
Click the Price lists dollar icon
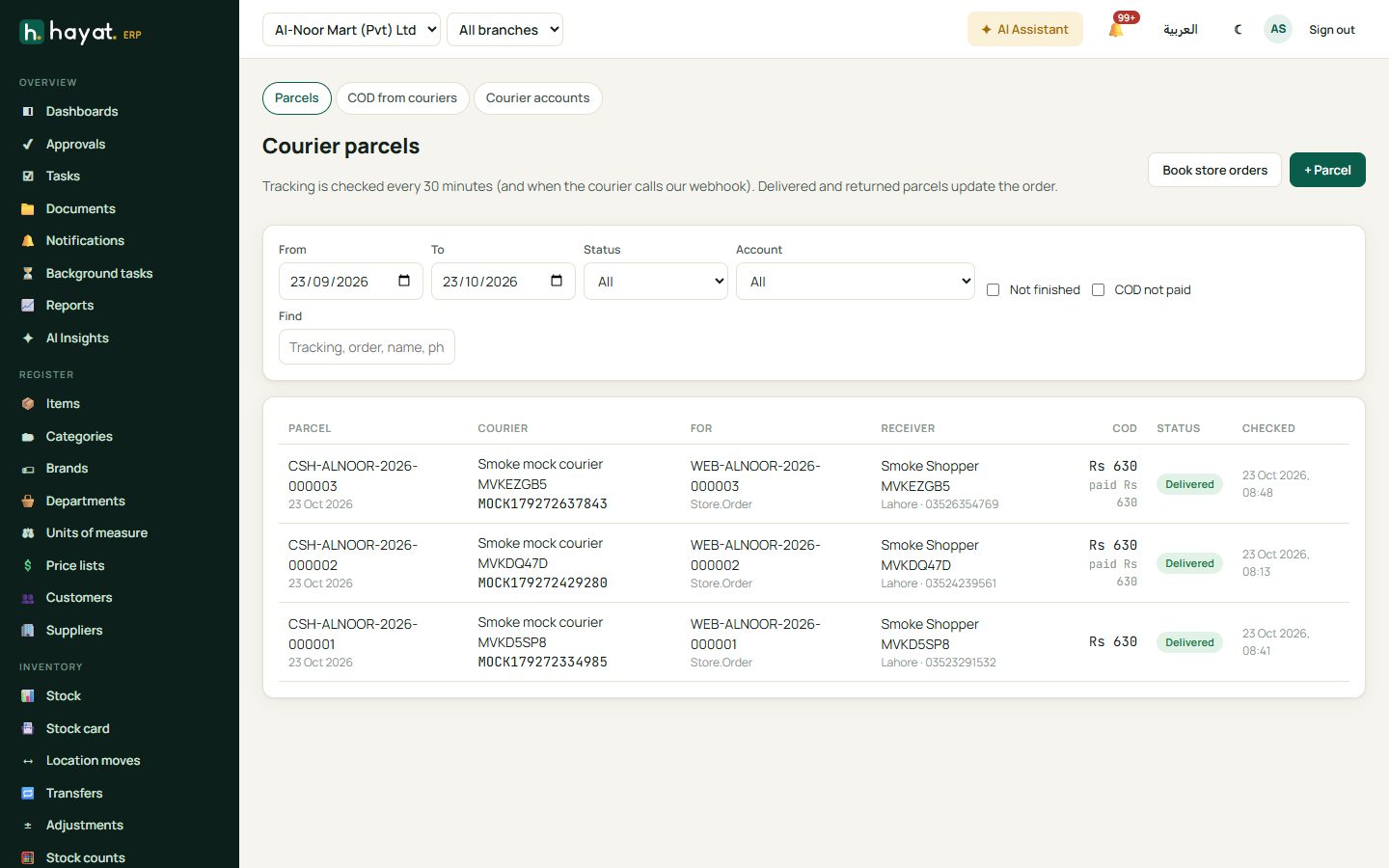[28, 566]
